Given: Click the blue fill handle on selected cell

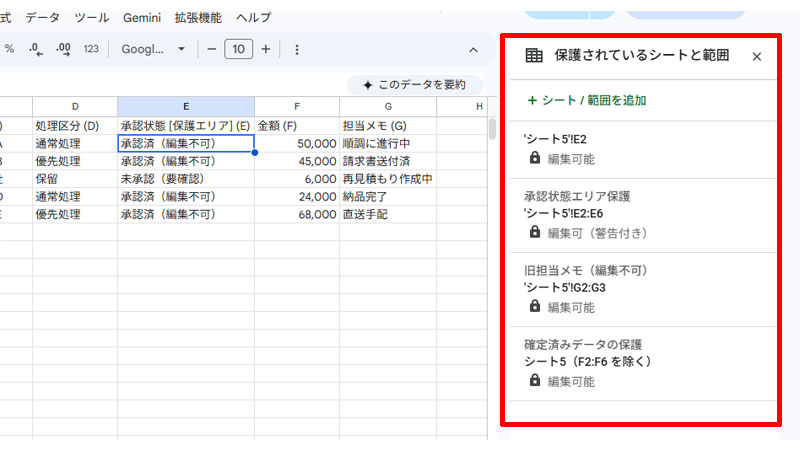Looking at the screenshot, I should pyautogui.click(x=255, y=153).
